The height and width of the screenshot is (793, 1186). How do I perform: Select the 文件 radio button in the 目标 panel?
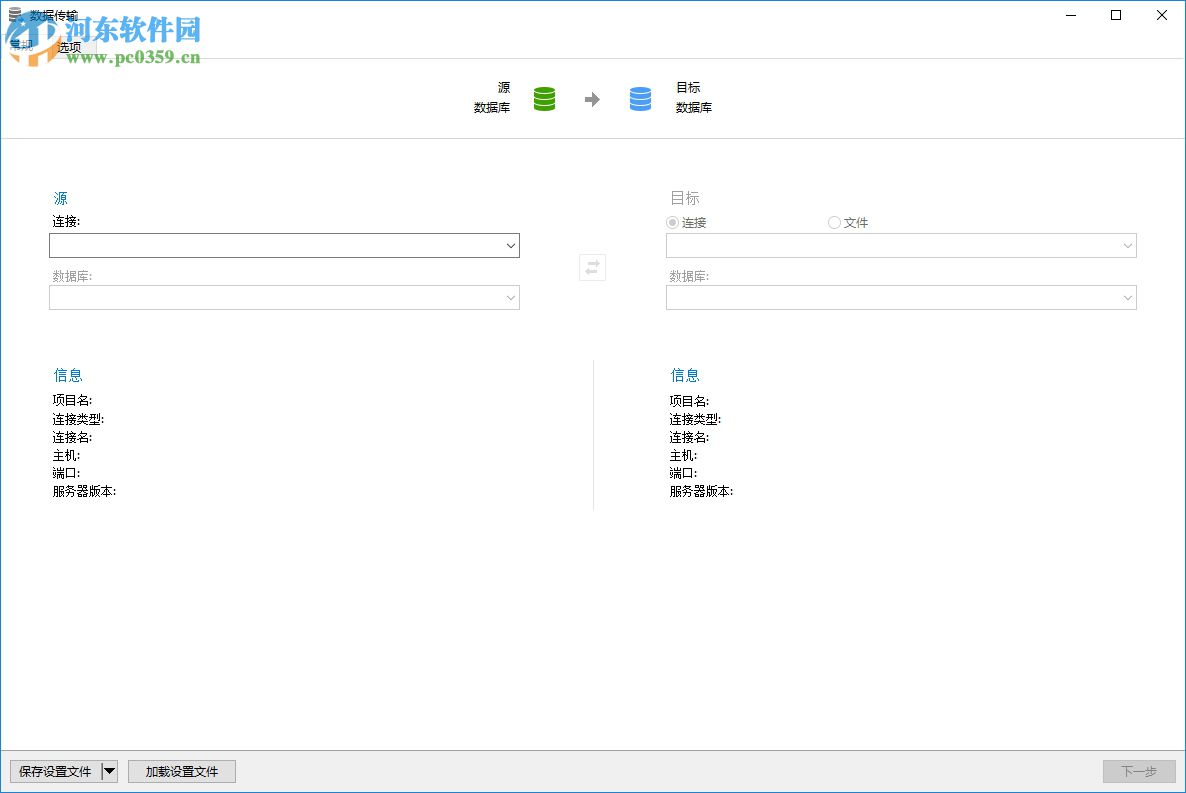833,222
